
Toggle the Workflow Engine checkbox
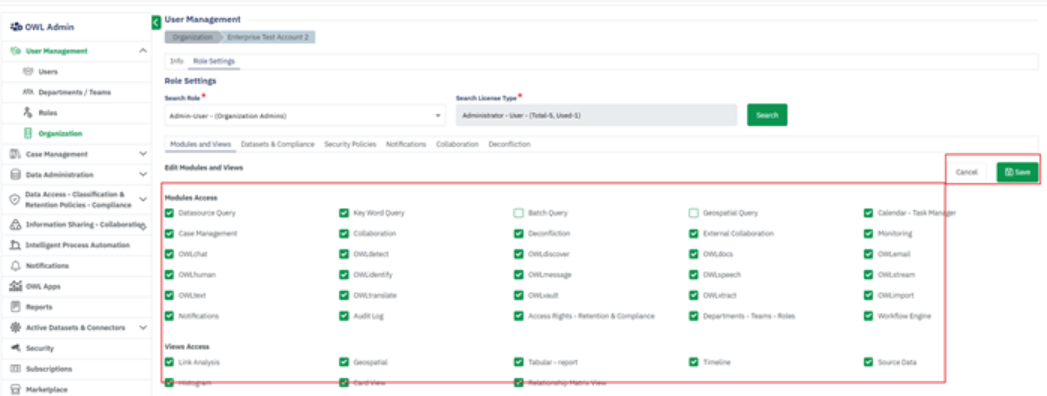pos(868,316)
